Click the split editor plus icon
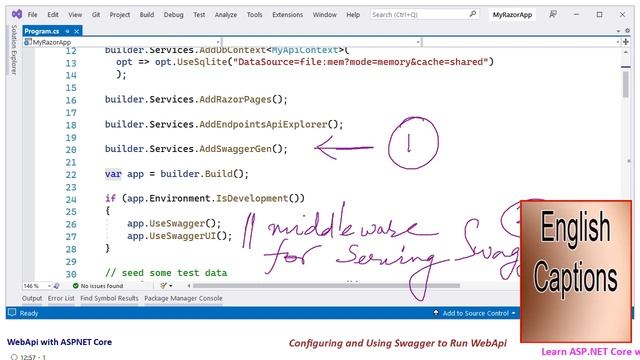 pyautogui.click(x=626, y=42)
